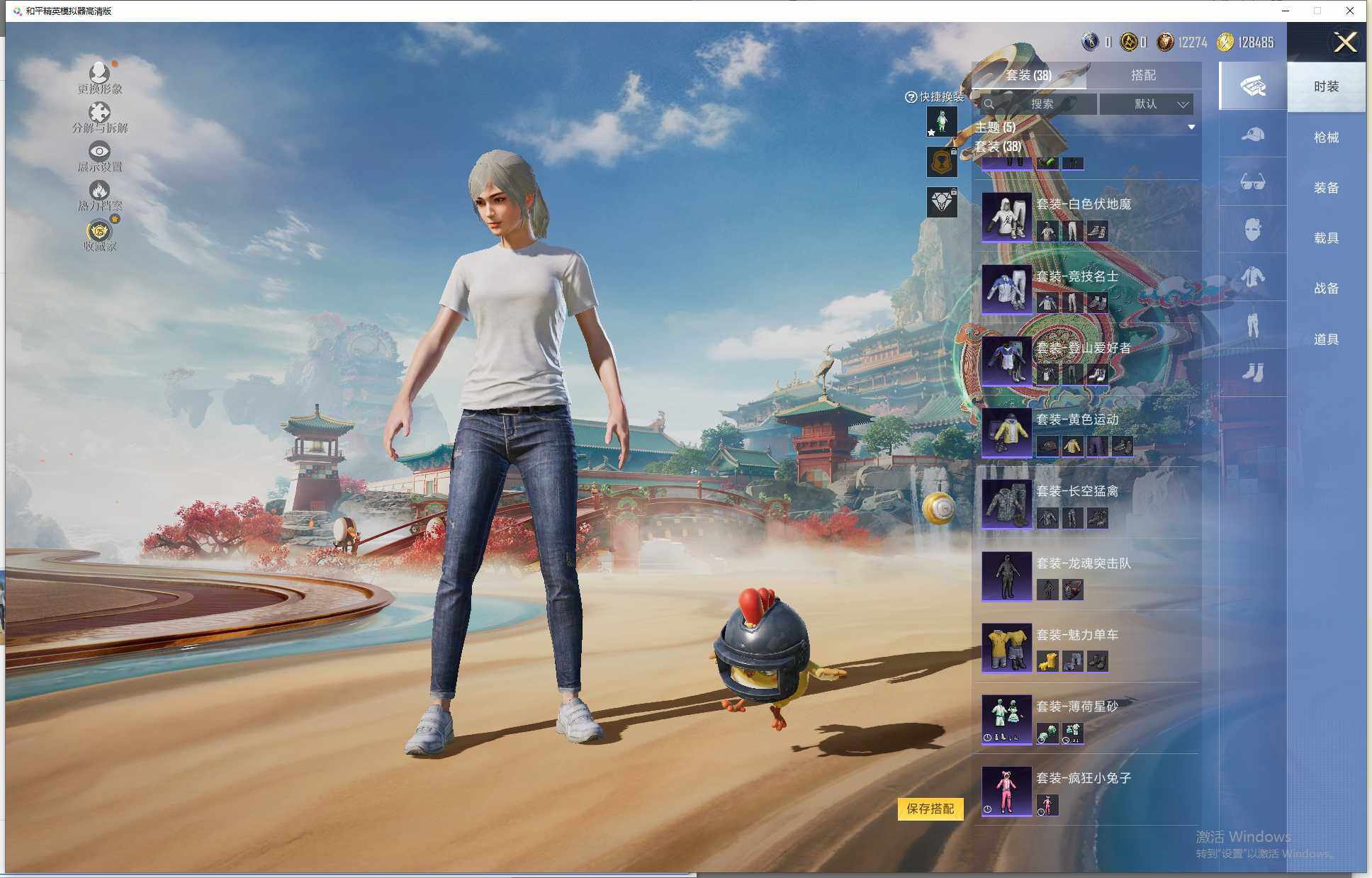Open the glasses category icon
Image resolution: width=1372 pixels, height=878 pixels.
(x=1253, y=181)
